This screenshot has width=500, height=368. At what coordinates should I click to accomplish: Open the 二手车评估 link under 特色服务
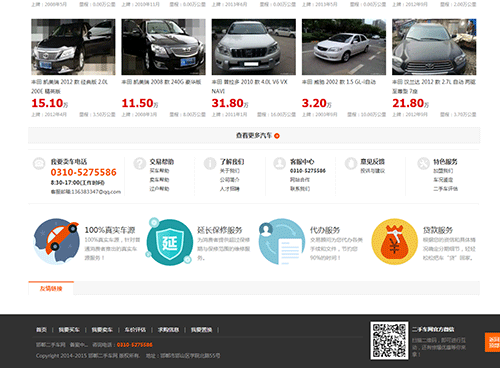coord(445,189)
